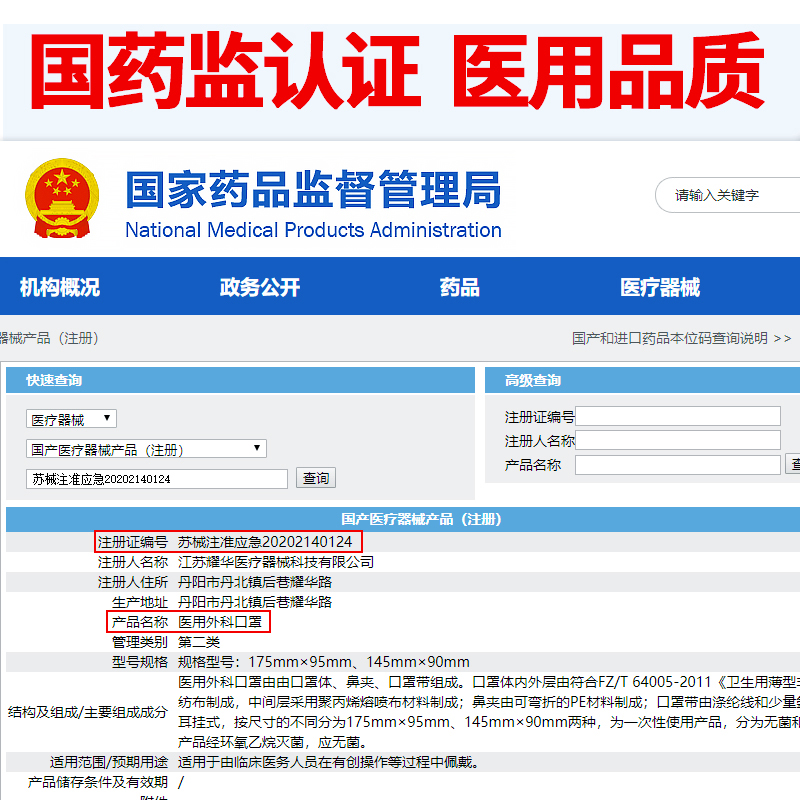Click product name 医用外科口罩
The width and height of the screenshot is (800, 800).
pos(220,622)
